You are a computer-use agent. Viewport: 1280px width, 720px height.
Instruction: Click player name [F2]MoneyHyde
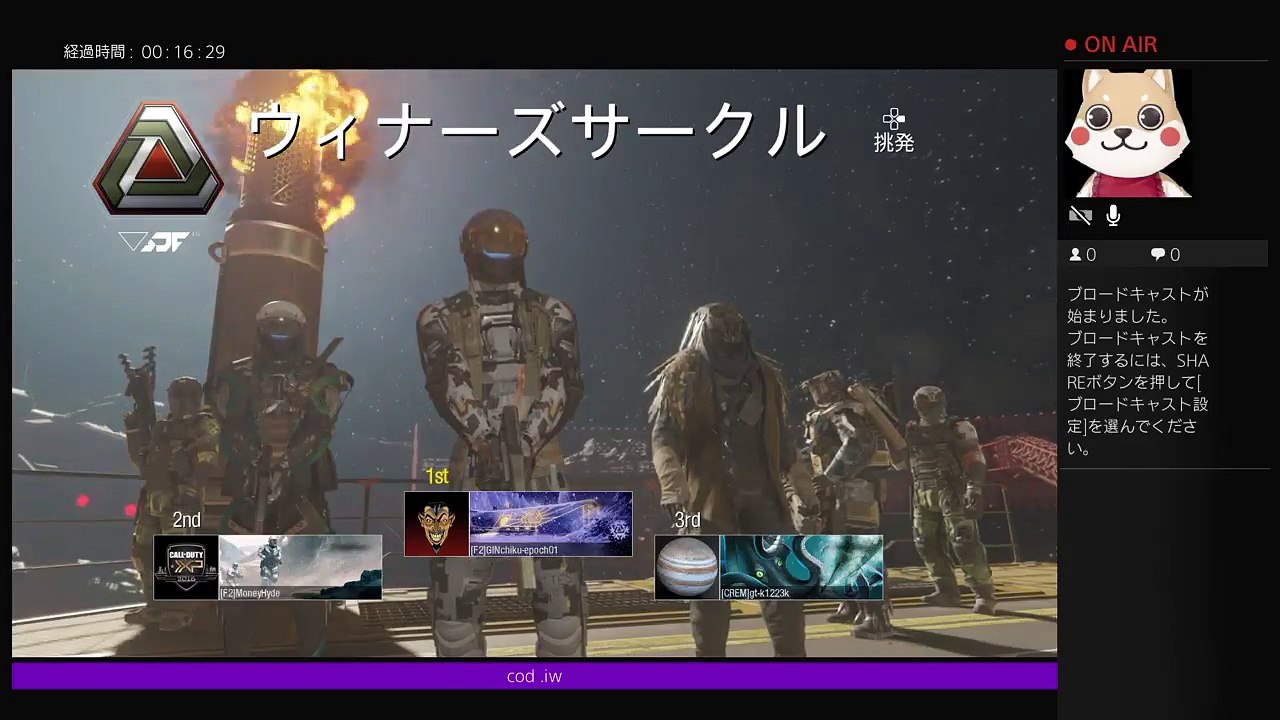[250, 594]
